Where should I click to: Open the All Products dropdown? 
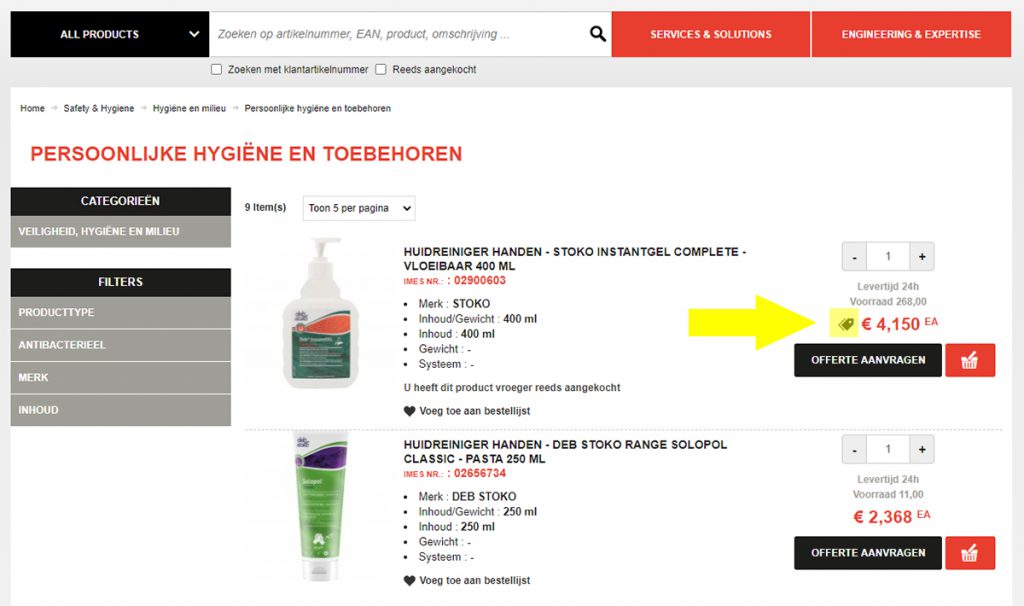[x=110, y=34]
